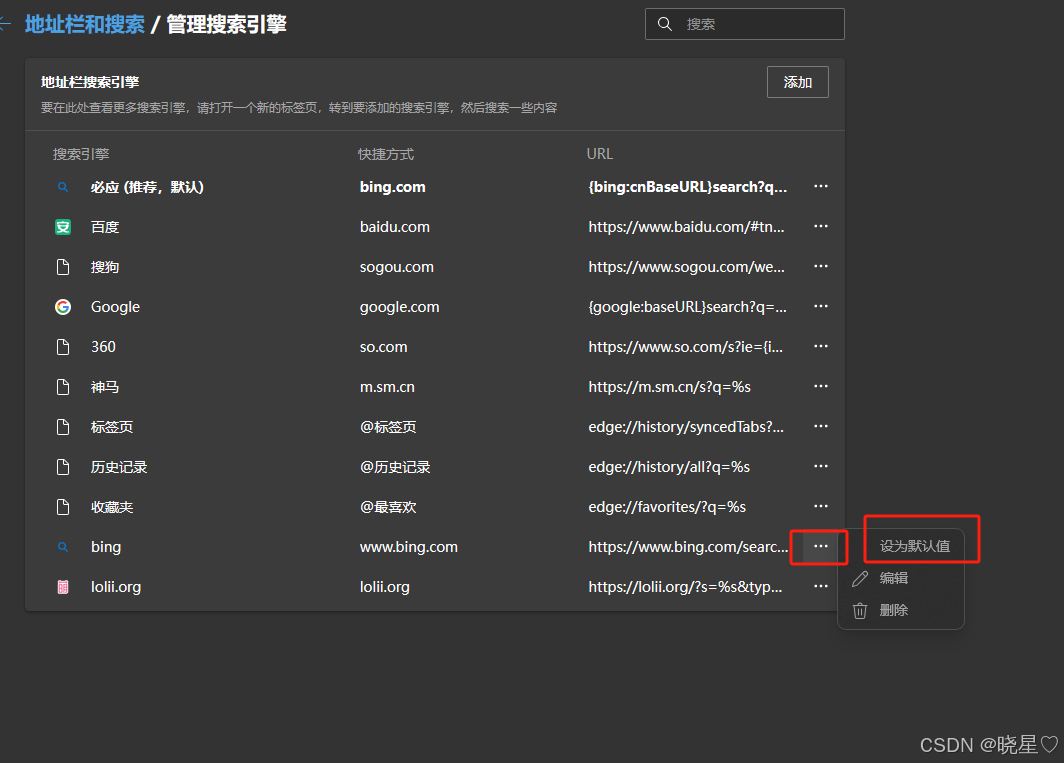Click the https://www.sogou.com/we... URL cell
This screenshot has height=763, width=1064.
(x=687, y=267)
